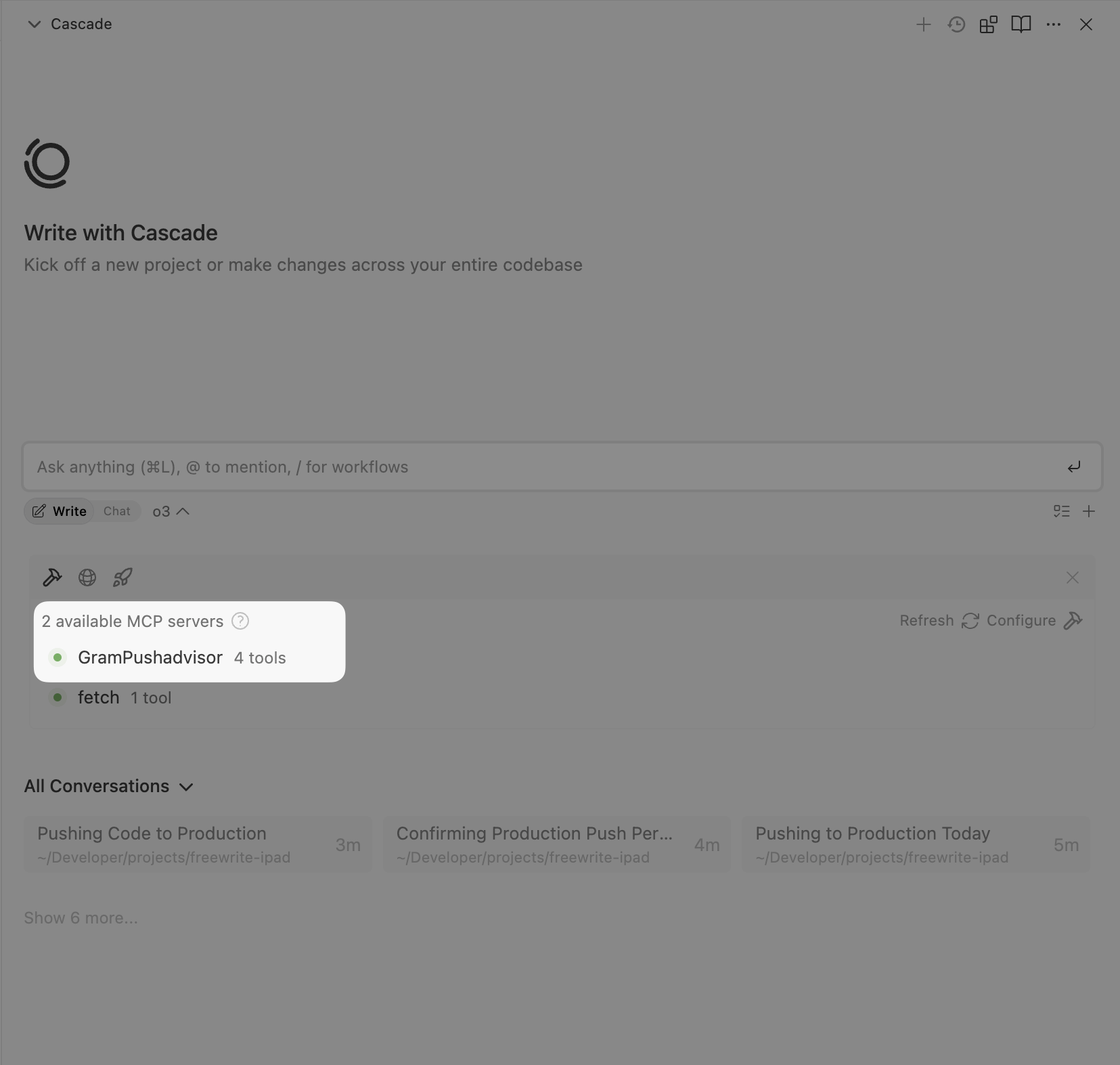Click the "4m" timestamp on second conversation
Image resolution: width=1120 pixels, height=1065 pixels.
coord(707,845)
